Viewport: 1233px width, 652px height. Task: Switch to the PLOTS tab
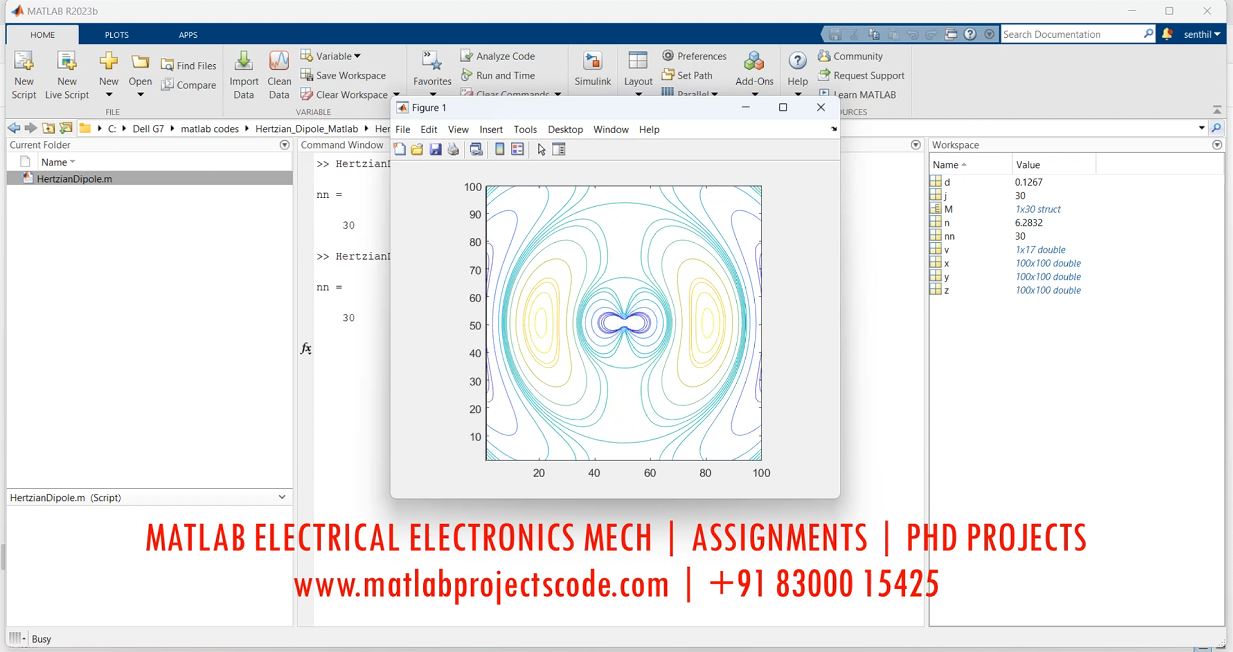point(117,35)
